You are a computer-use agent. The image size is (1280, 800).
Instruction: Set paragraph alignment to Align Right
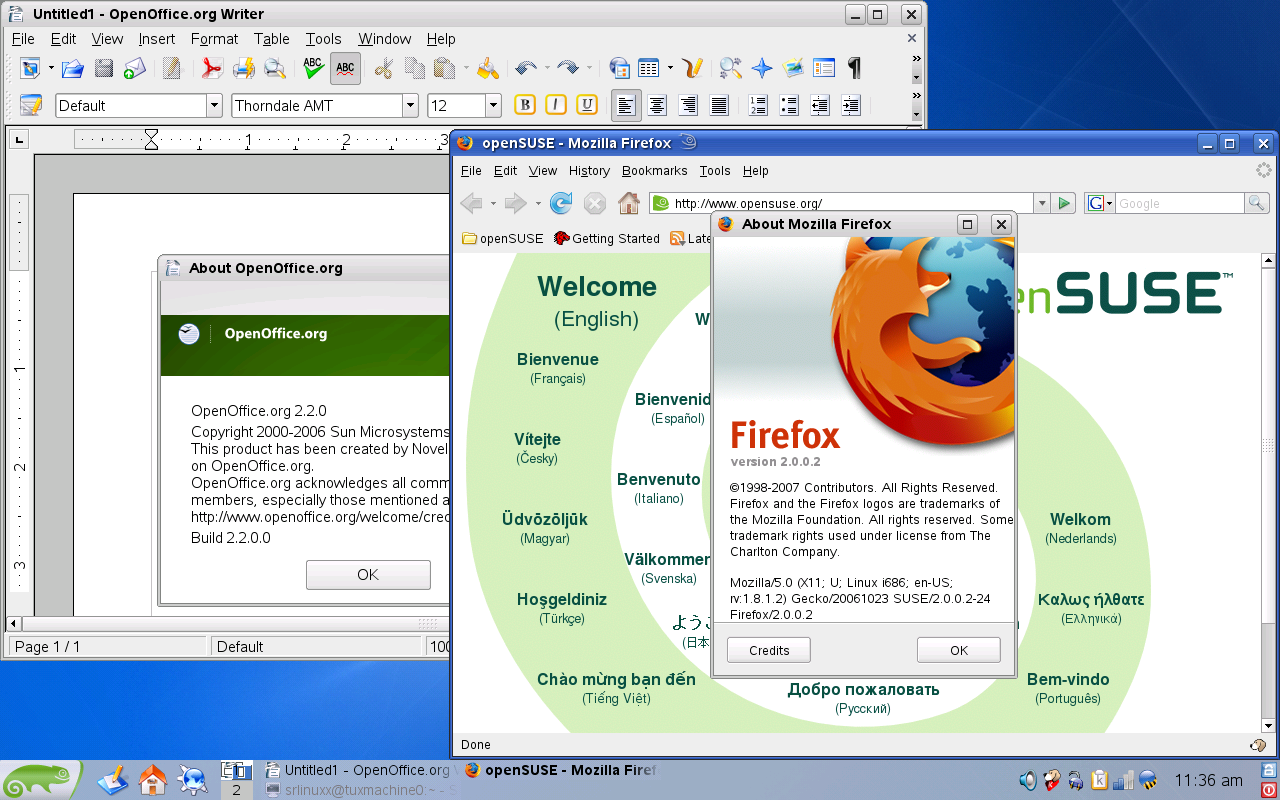pyautogui.click(x=688, y=105)
